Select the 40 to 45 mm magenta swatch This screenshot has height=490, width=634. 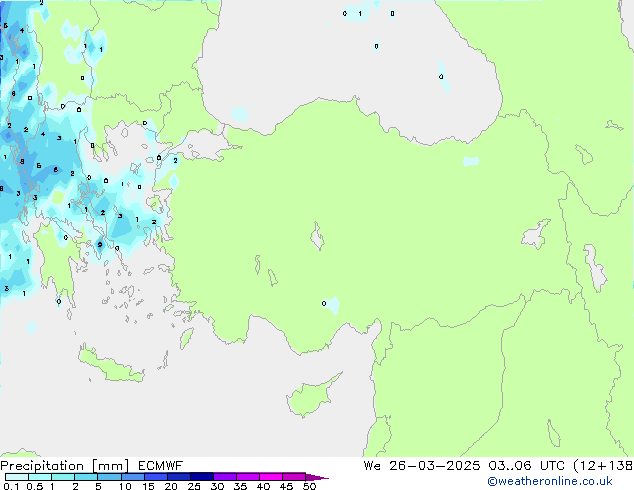[271, 477]
